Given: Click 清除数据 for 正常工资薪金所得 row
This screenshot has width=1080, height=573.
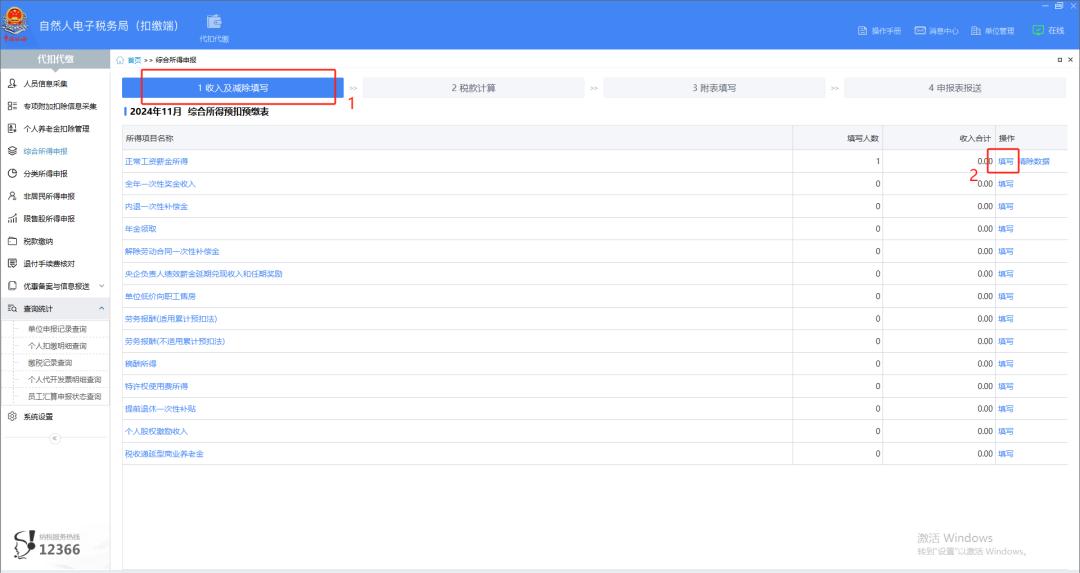Looking at the screenshot, I should click(x=1035, y=161).
